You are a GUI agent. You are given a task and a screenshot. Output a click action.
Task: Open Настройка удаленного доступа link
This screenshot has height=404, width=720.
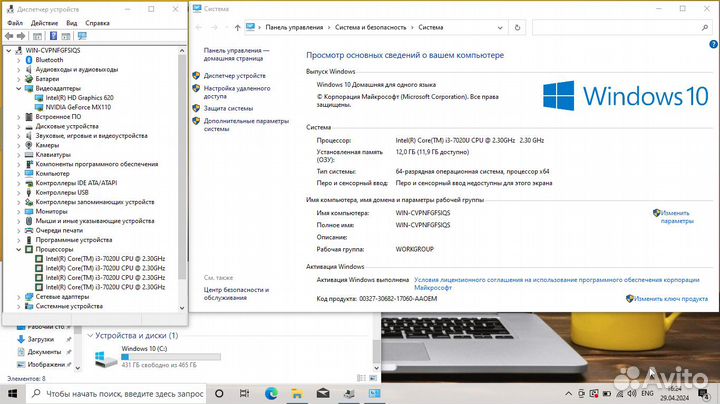point(237,92)
